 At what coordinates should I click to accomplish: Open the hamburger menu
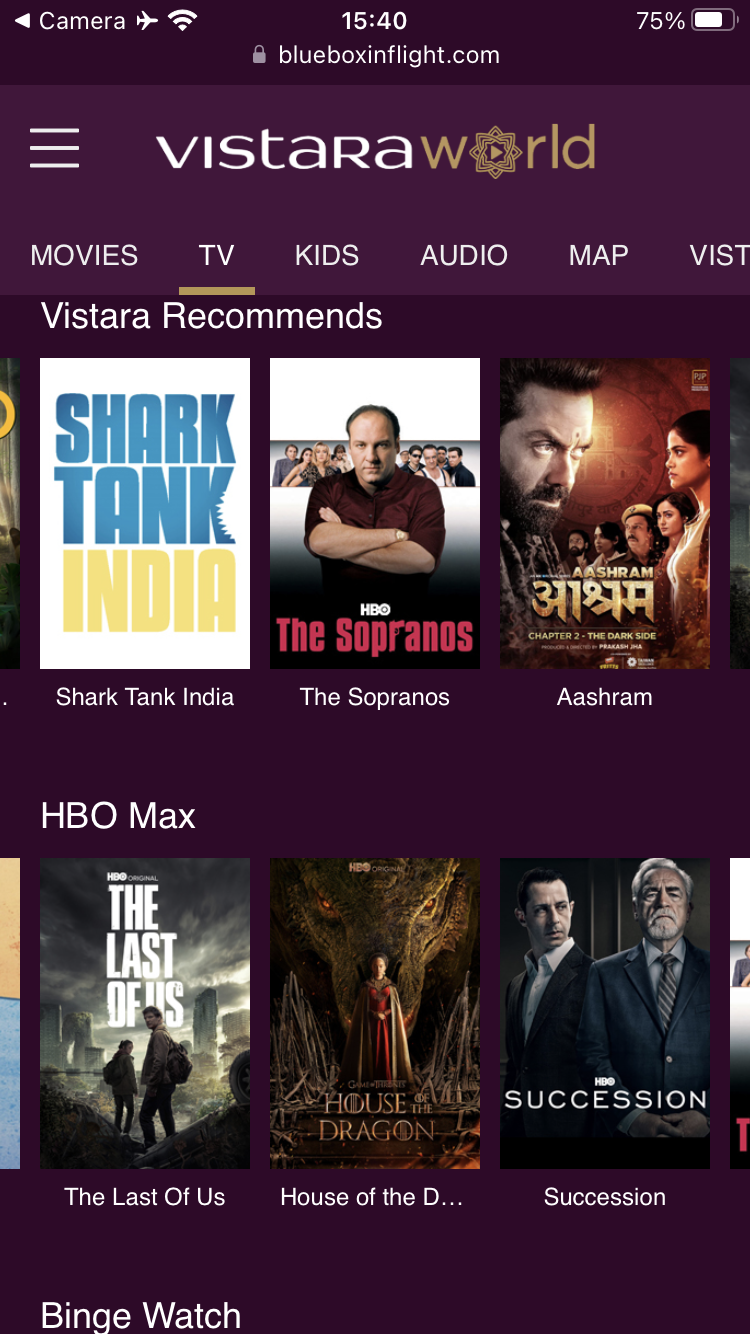click(x=54, y=148)
